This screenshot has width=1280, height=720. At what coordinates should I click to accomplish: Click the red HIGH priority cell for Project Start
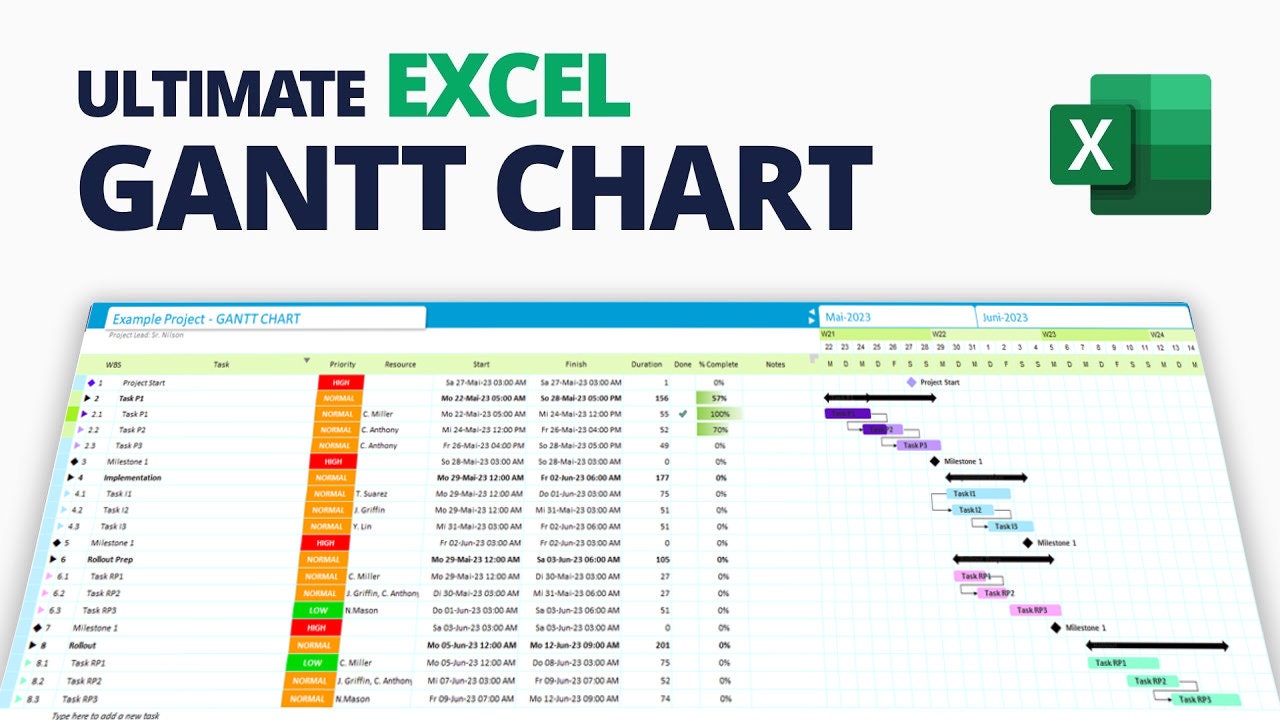[x=341, y=382]
